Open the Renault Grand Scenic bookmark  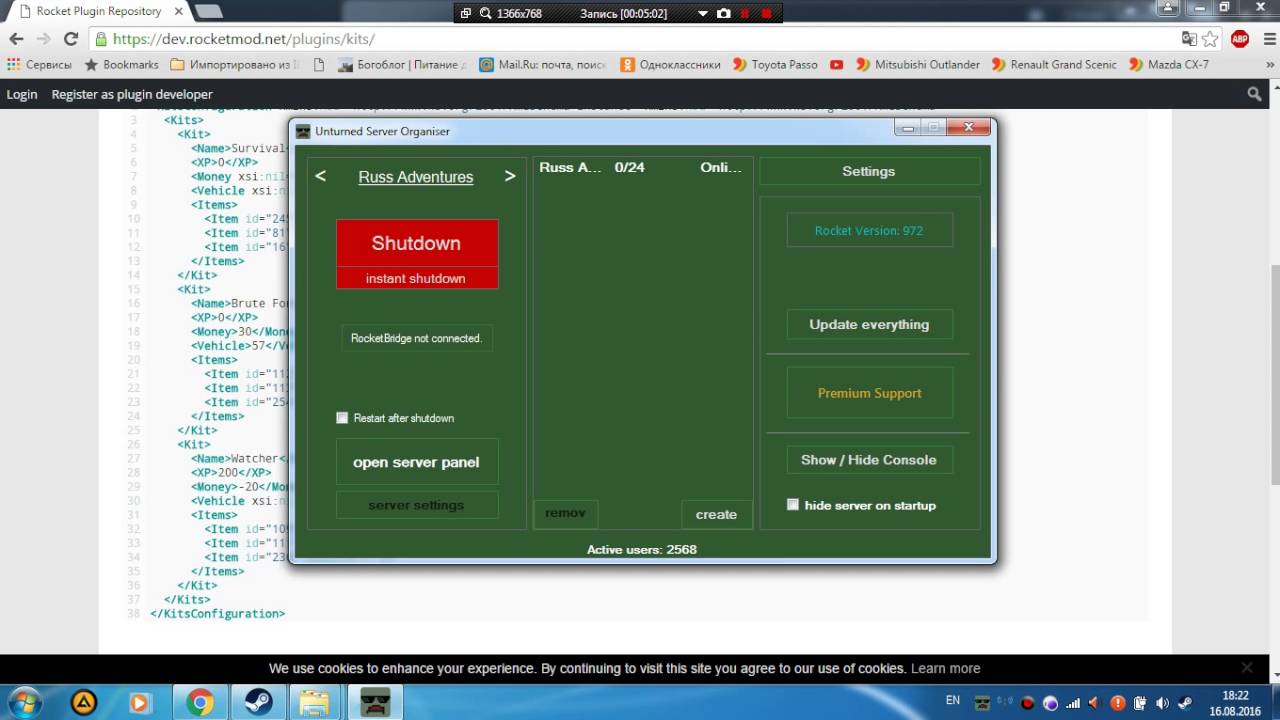point(1053,64)
